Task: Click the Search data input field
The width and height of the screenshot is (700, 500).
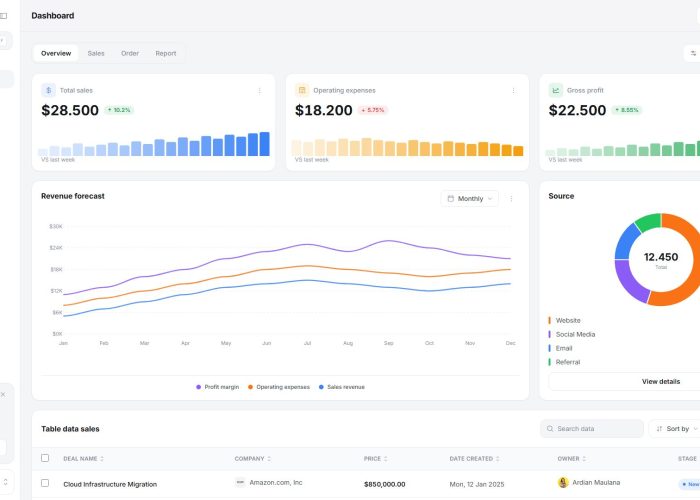Action: pos(592,429)
